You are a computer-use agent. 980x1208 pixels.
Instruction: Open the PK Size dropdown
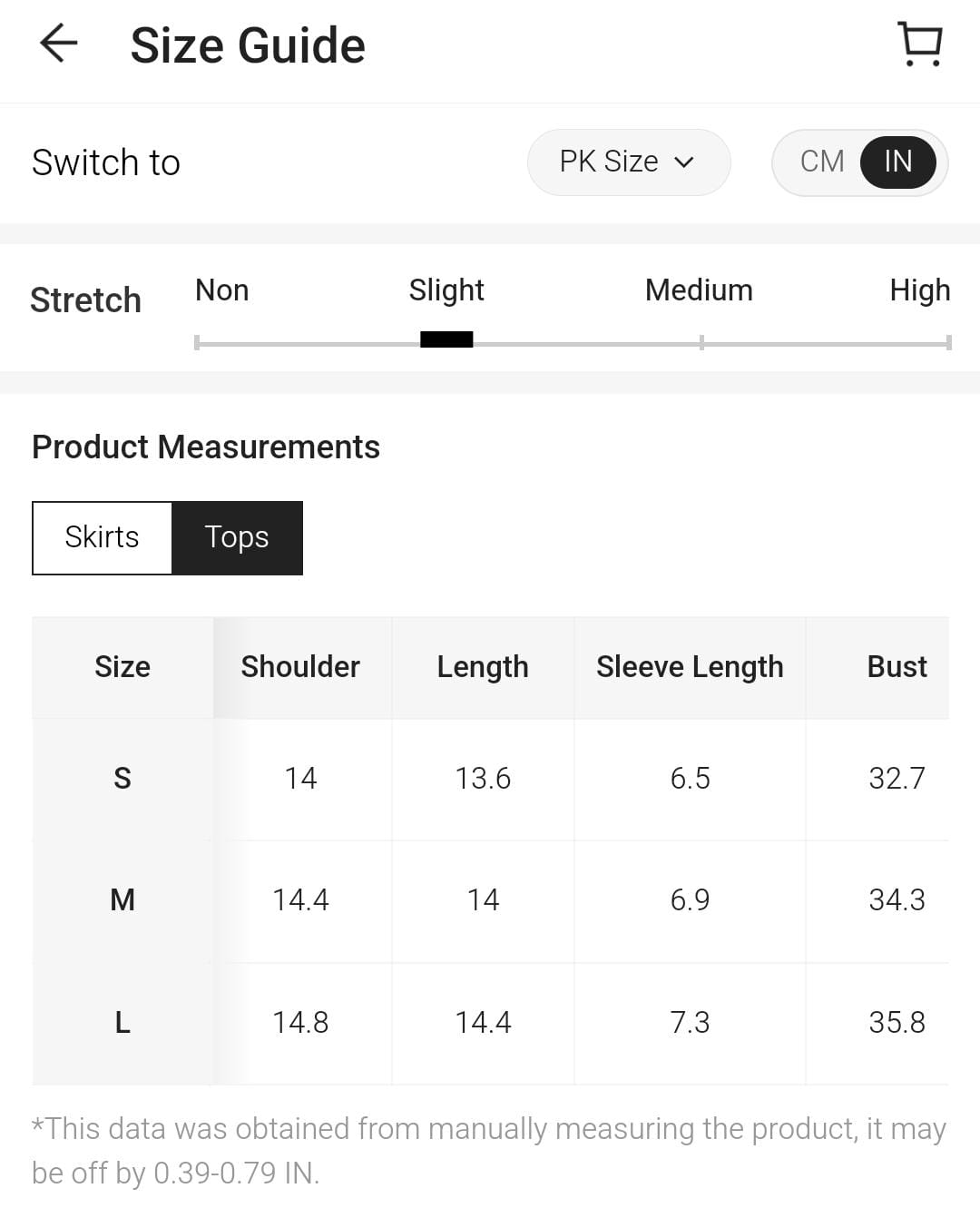click(628, 162)
